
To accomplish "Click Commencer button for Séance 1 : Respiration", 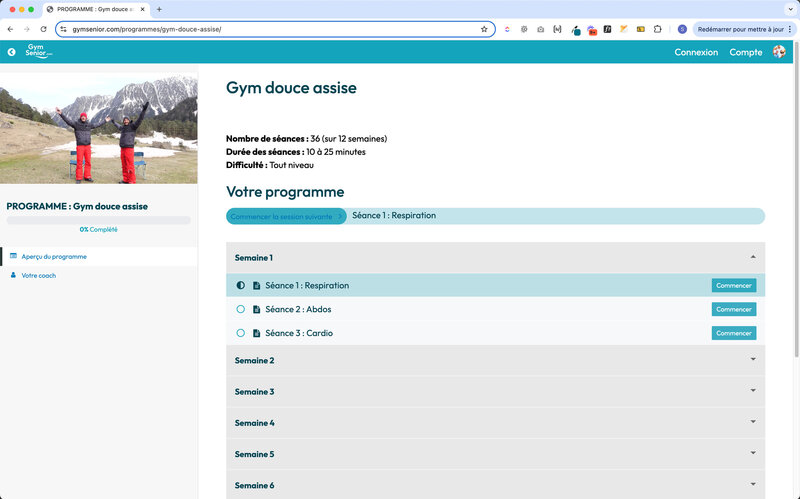I will 734,285.
